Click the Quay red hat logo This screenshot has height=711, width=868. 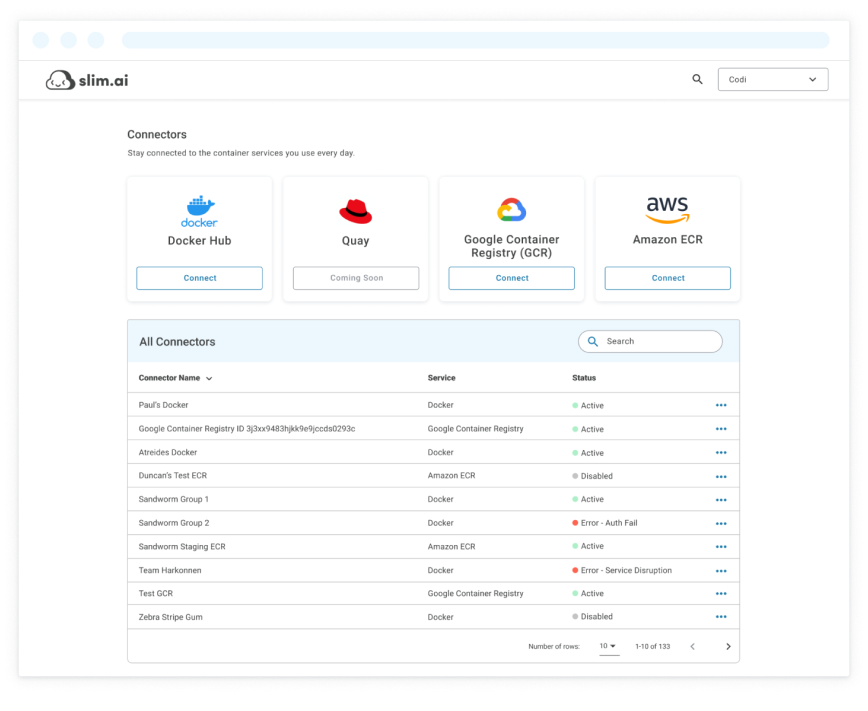355,210
